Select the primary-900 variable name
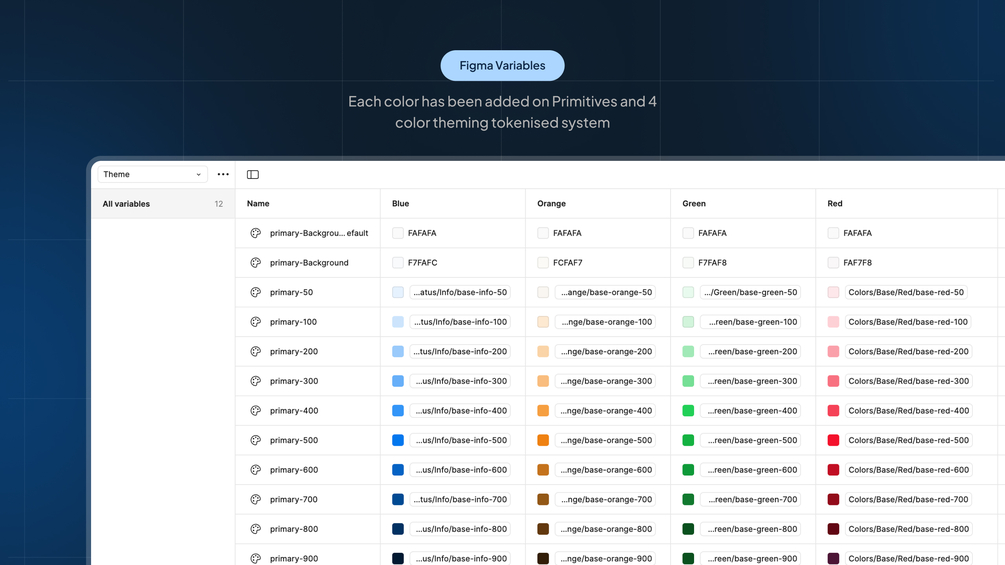 [294, 559]
